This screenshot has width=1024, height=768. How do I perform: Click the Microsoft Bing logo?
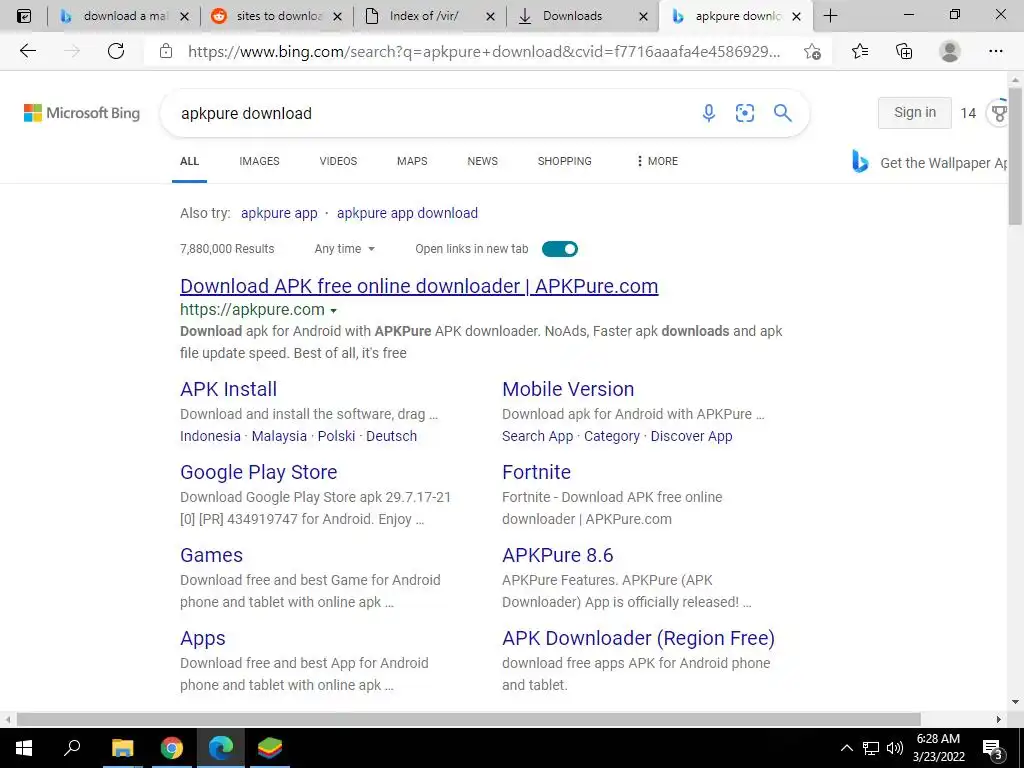click(x=82, y=113)
